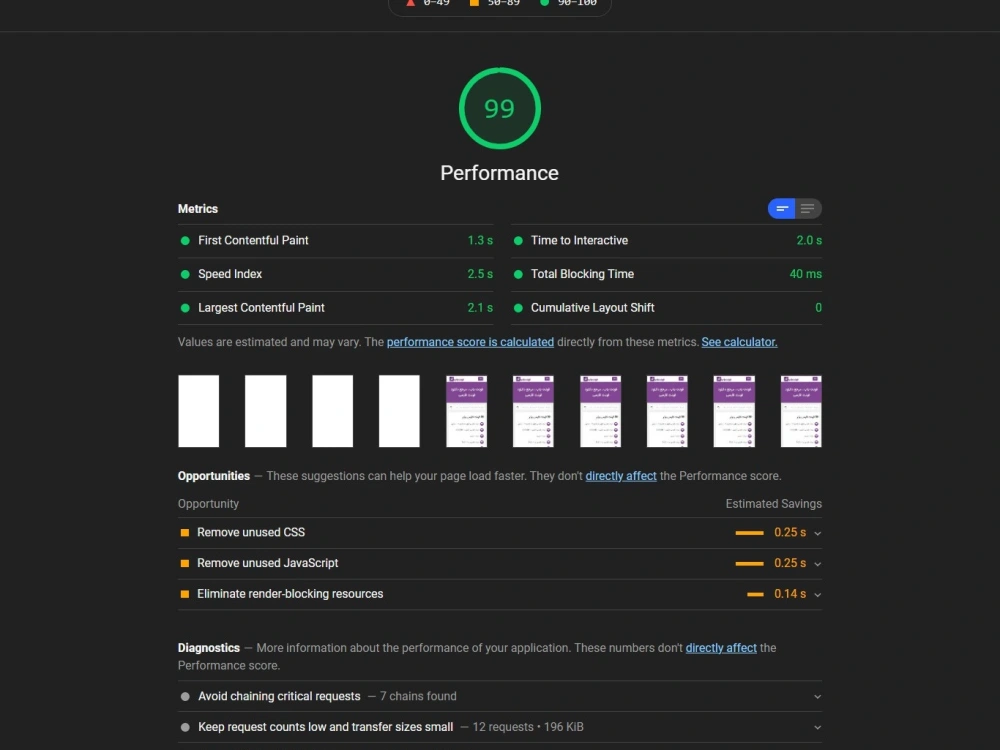The height and width of the screenshot is (750, 1000).
Task: Expand Keep request counts low chevron
Action: [x=818, y=727]
